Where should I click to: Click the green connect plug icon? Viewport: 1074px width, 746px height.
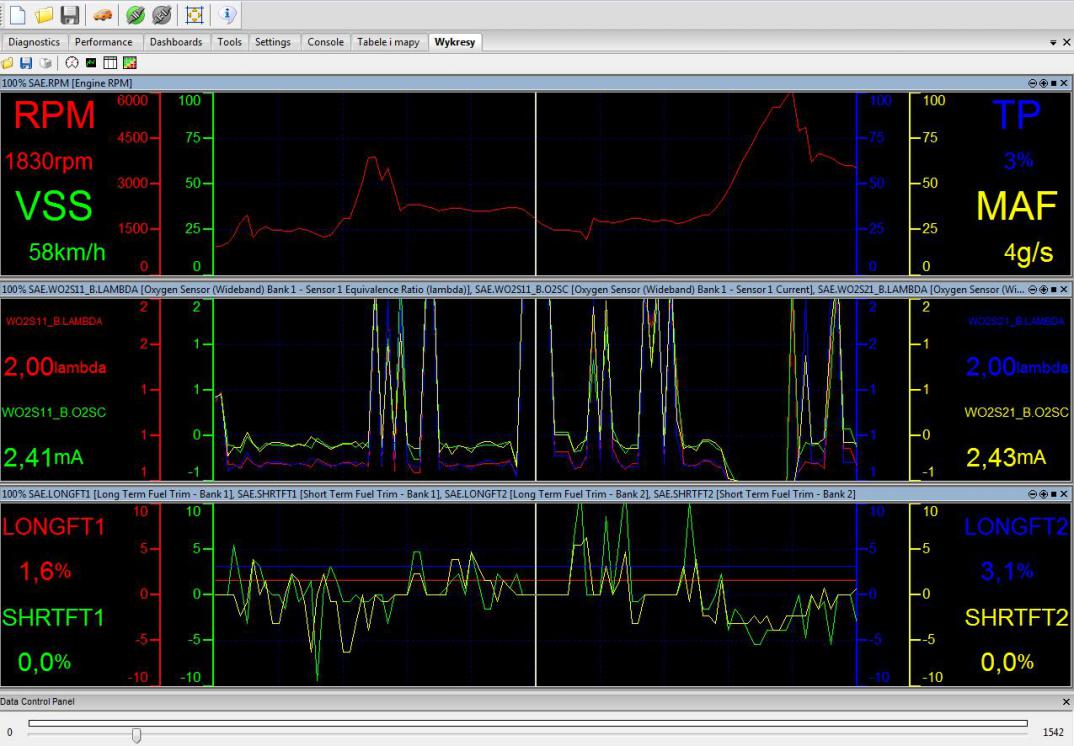[x=135, y=15]
